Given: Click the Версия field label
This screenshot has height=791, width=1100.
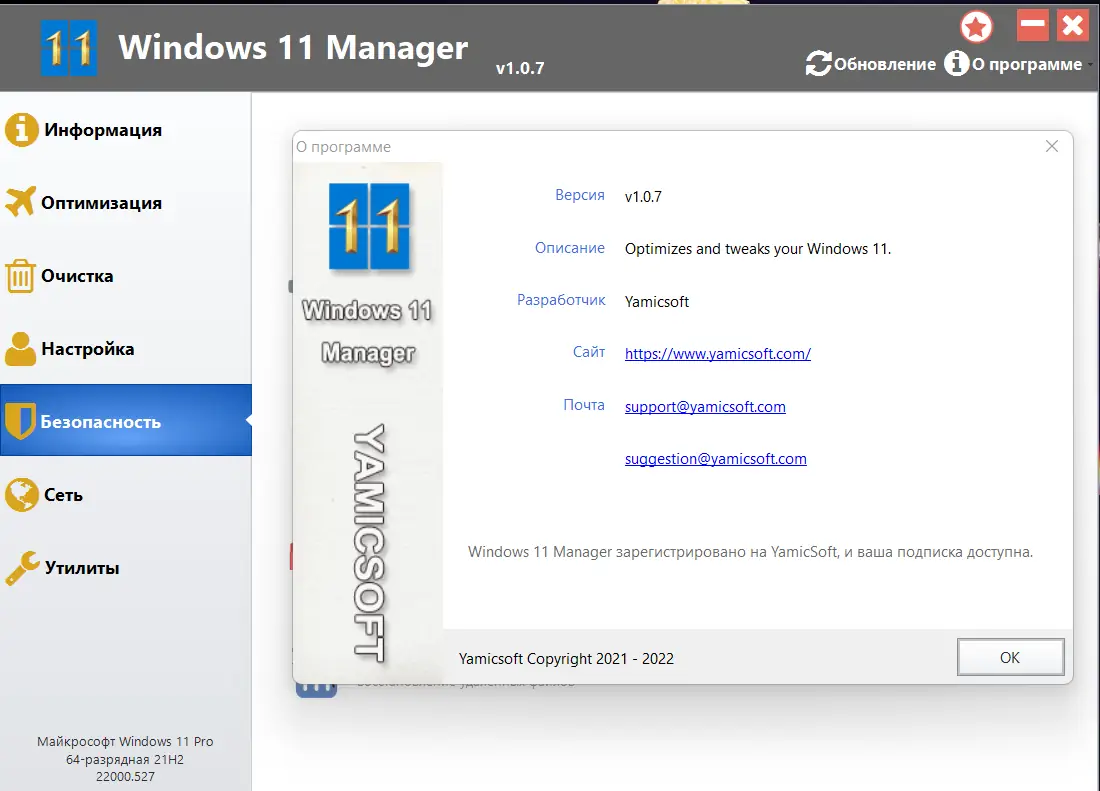Looking at the screenshot, I should click(x=579, y=195).
